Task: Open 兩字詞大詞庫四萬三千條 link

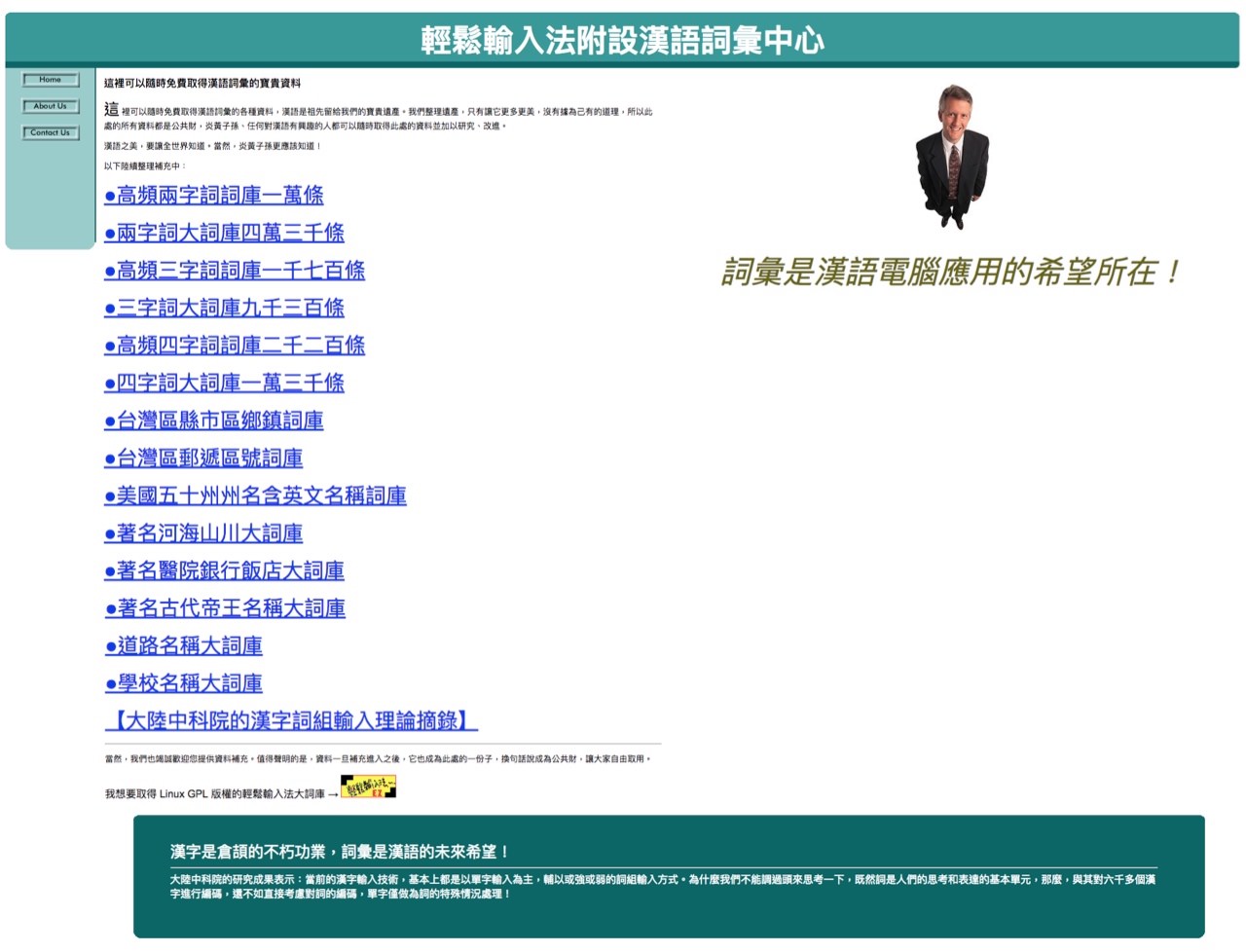Action: [224, 234]
